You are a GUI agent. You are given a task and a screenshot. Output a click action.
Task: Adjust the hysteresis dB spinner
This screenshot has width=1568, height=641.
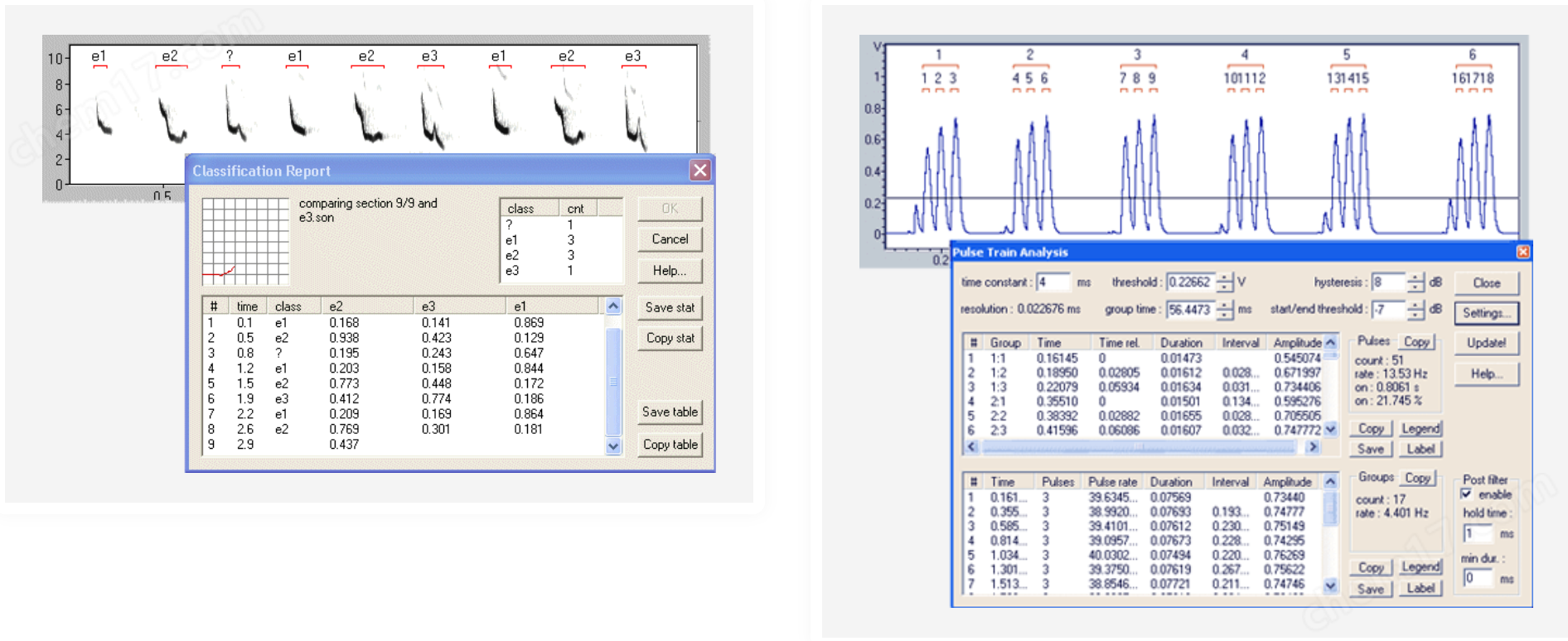pyautogui.click(x=1416, y=282)
